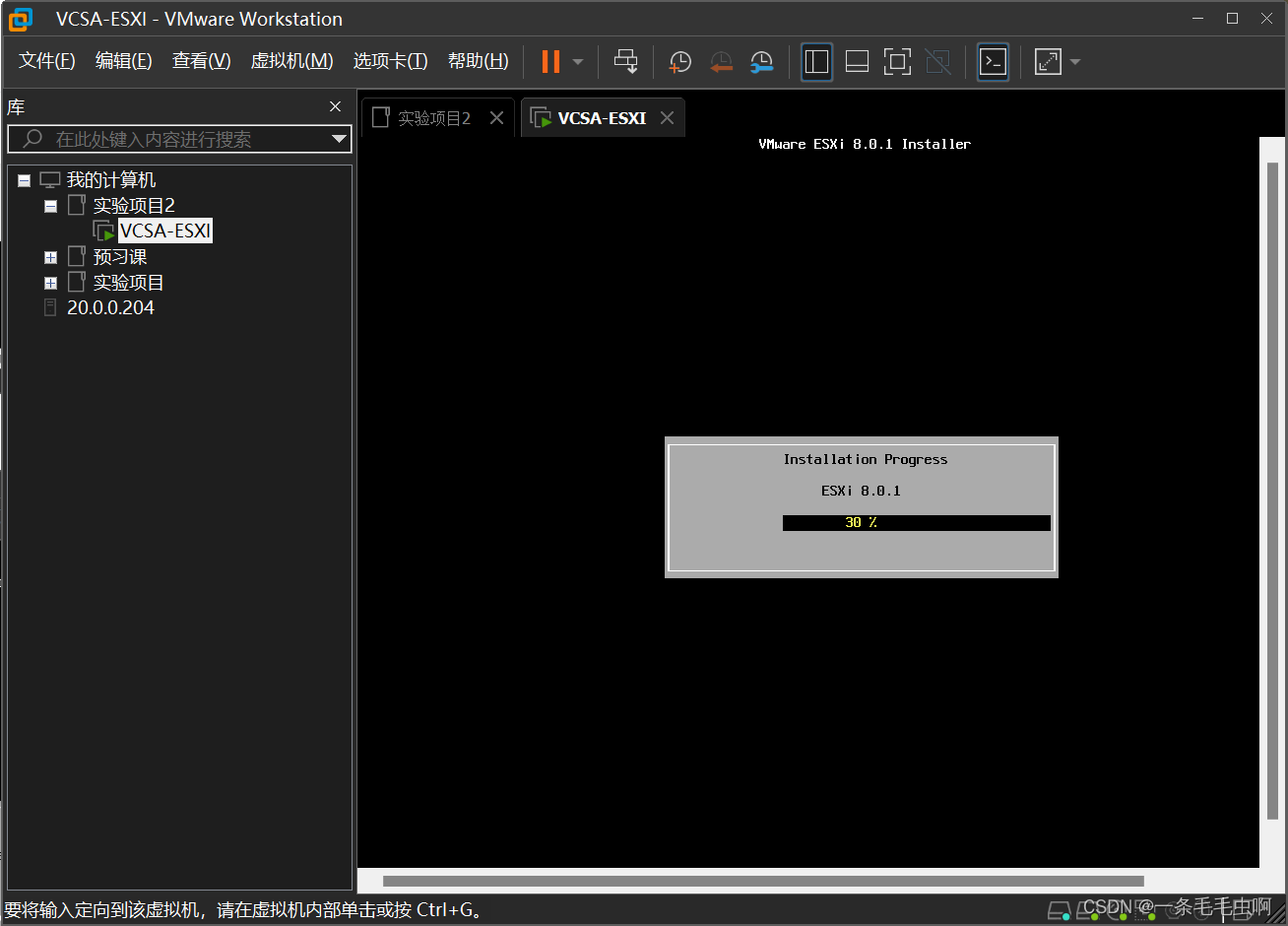Pause the running virtual machine
The height and width of the screenshot is (926, 1288).
pyautogui.click(x=550, y=61)
